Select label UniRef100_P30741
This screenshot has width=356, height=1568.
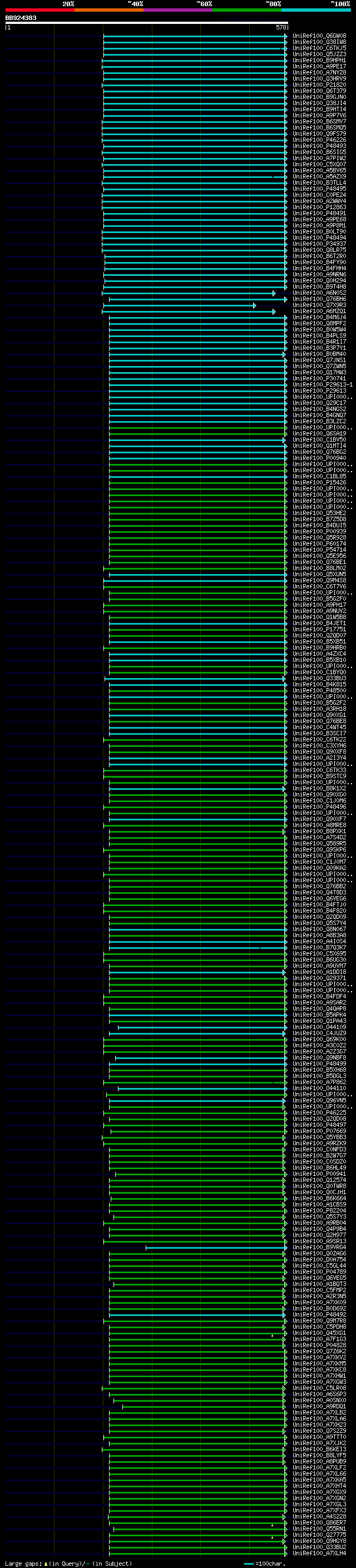pyautogui.click(x=319, y=379)
